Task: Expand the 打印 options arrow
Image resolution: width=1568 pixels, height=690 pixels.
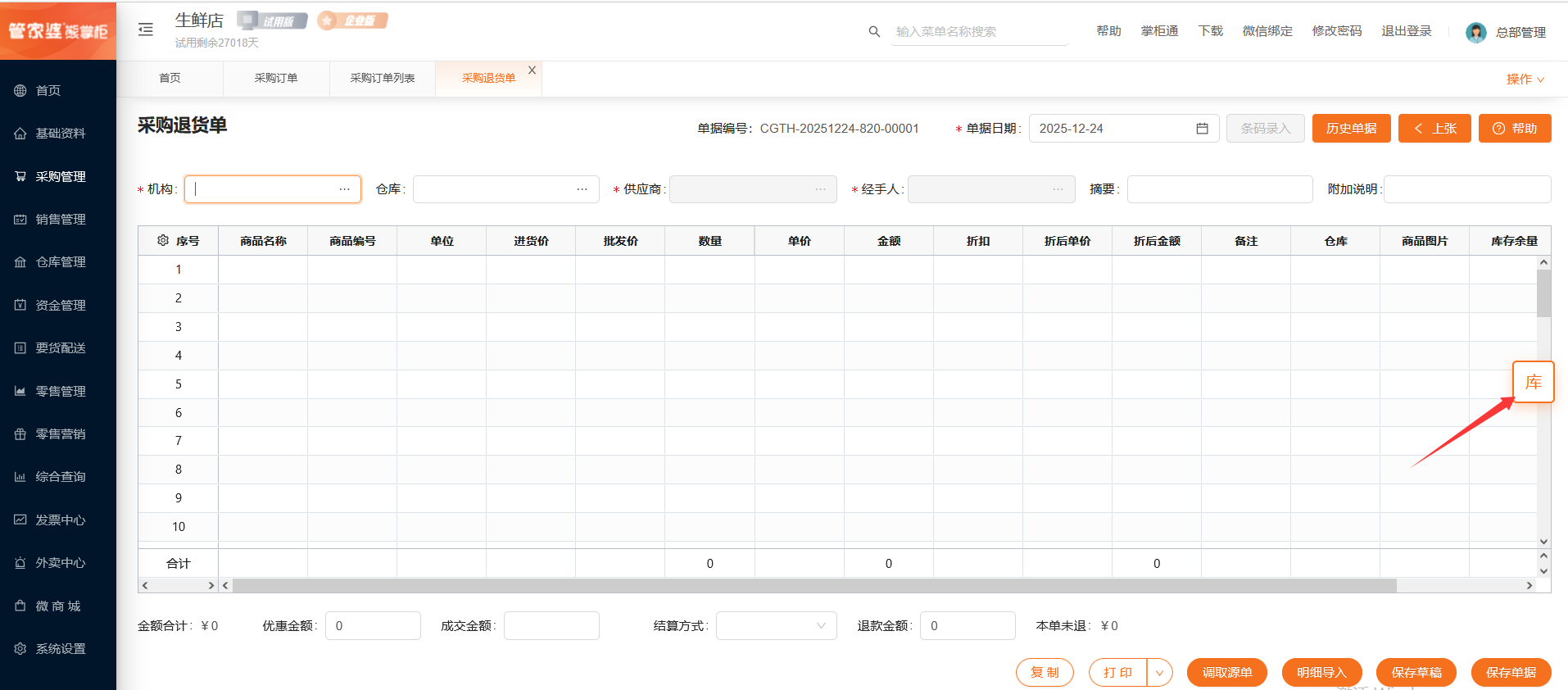Action: point(1159,673)
